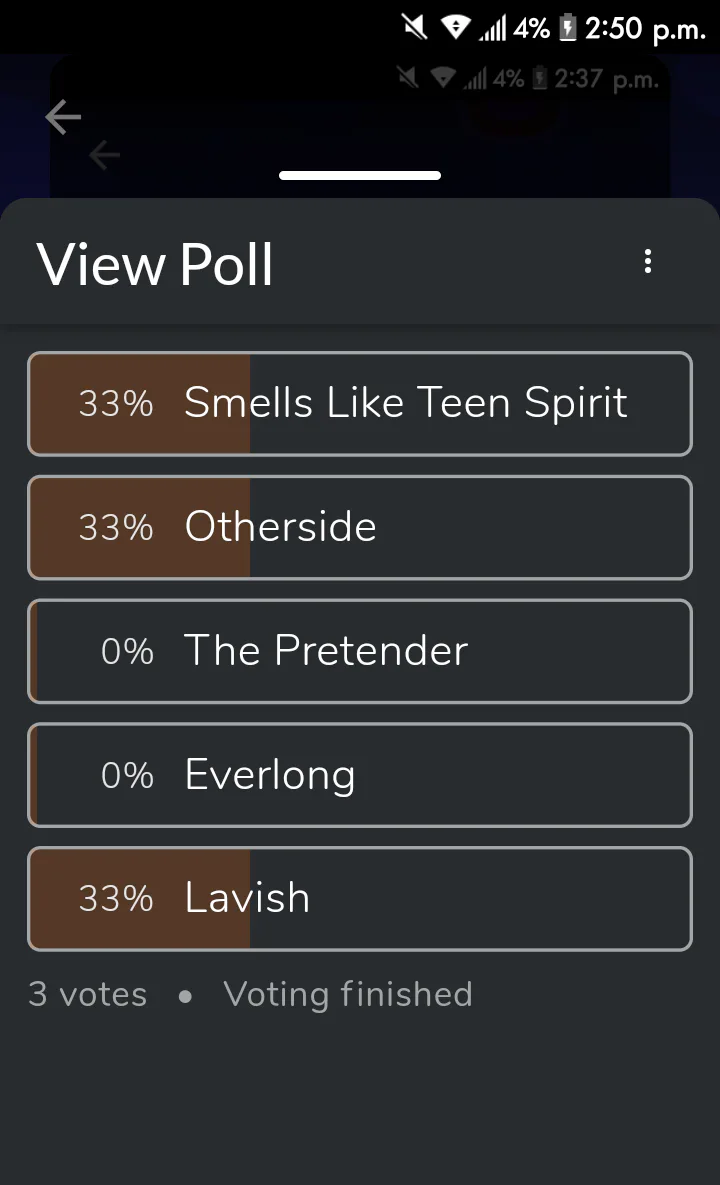Tap the View Poll title
The height and width of the screenshot is (1185, 720).
point(155,265)
